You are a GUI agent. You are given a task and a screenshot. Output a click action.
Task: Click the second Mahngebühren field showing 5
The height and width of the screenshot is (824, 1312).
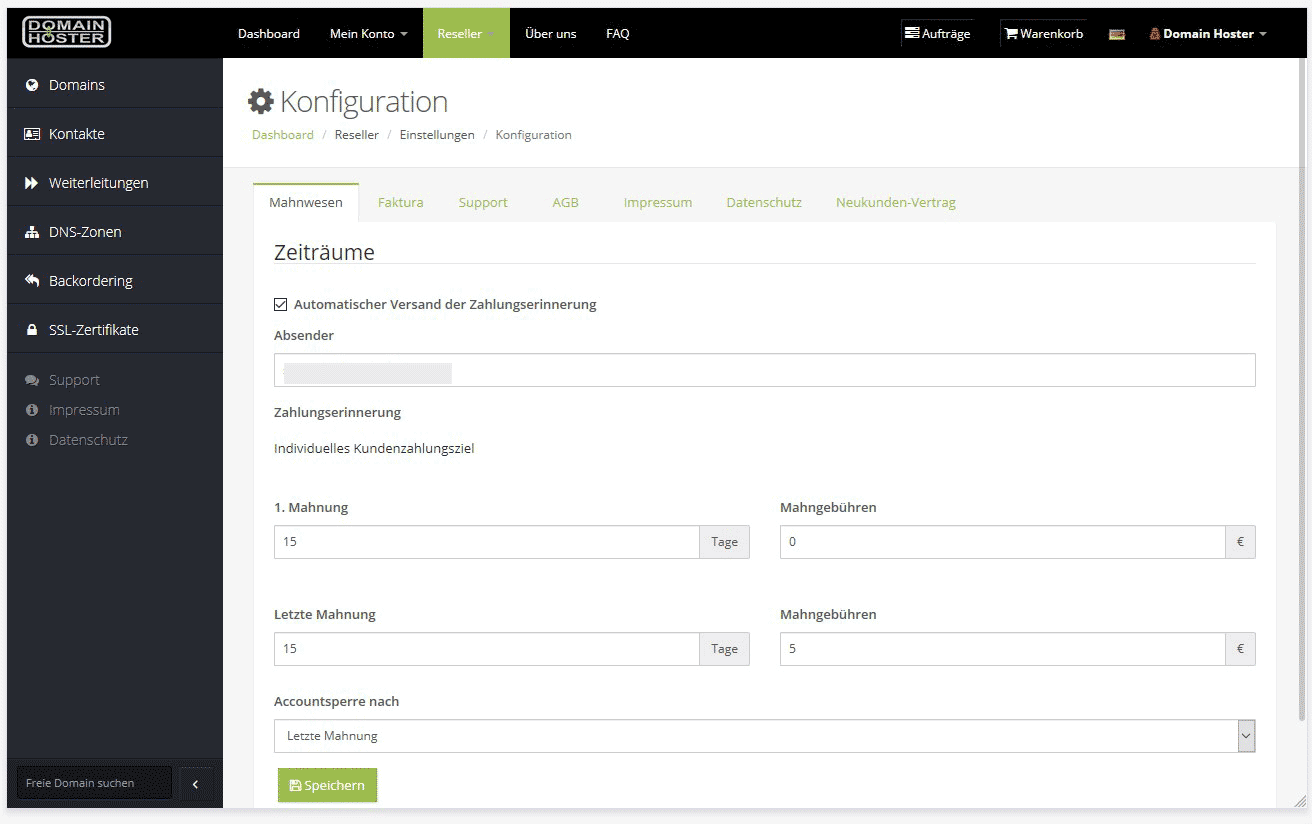[x=1002, y=649]
